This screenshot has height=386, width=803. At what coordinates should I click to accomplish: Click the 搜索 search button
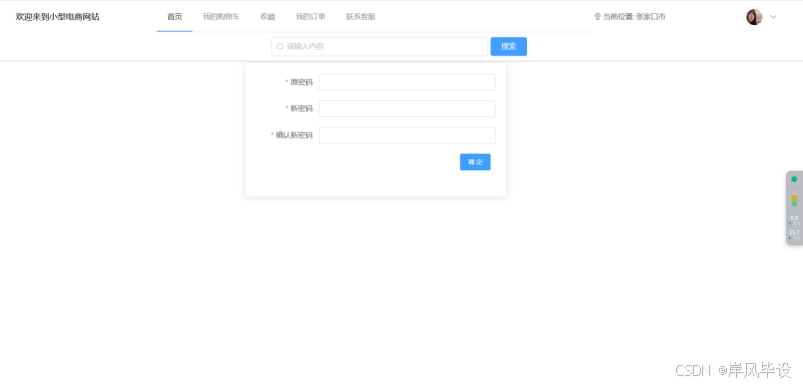coord(509,47)
